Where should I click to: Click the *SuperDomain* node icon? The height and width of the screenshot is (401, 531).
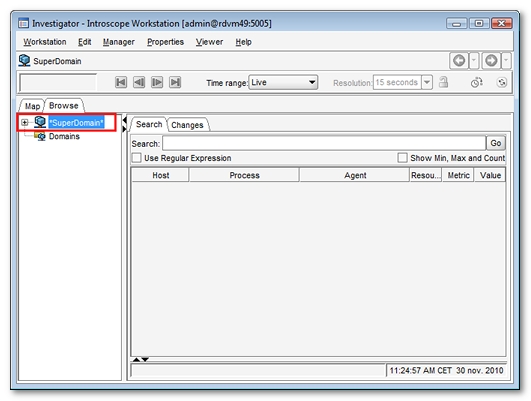40,122
